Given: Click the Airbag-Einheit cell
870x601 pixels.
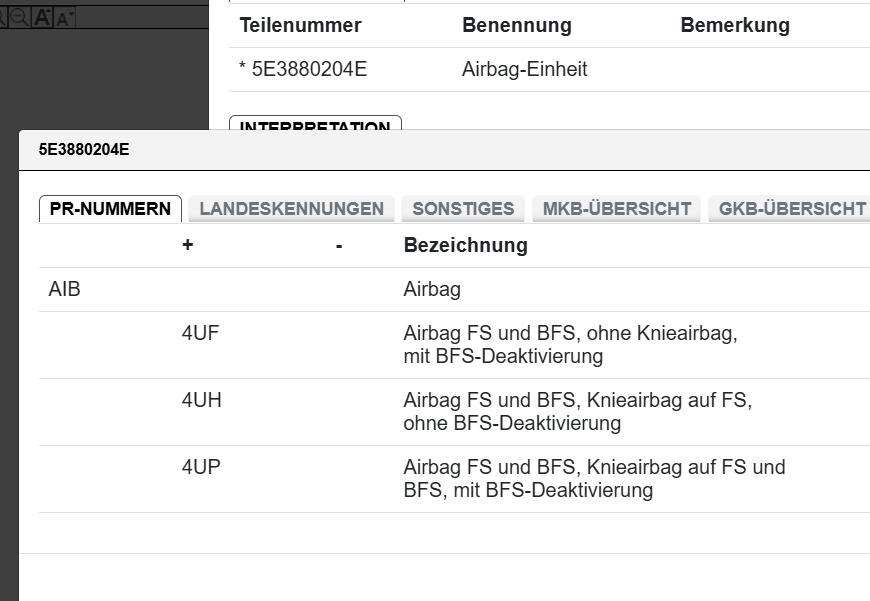Looking at the screenshot, I should coord(524,70).
